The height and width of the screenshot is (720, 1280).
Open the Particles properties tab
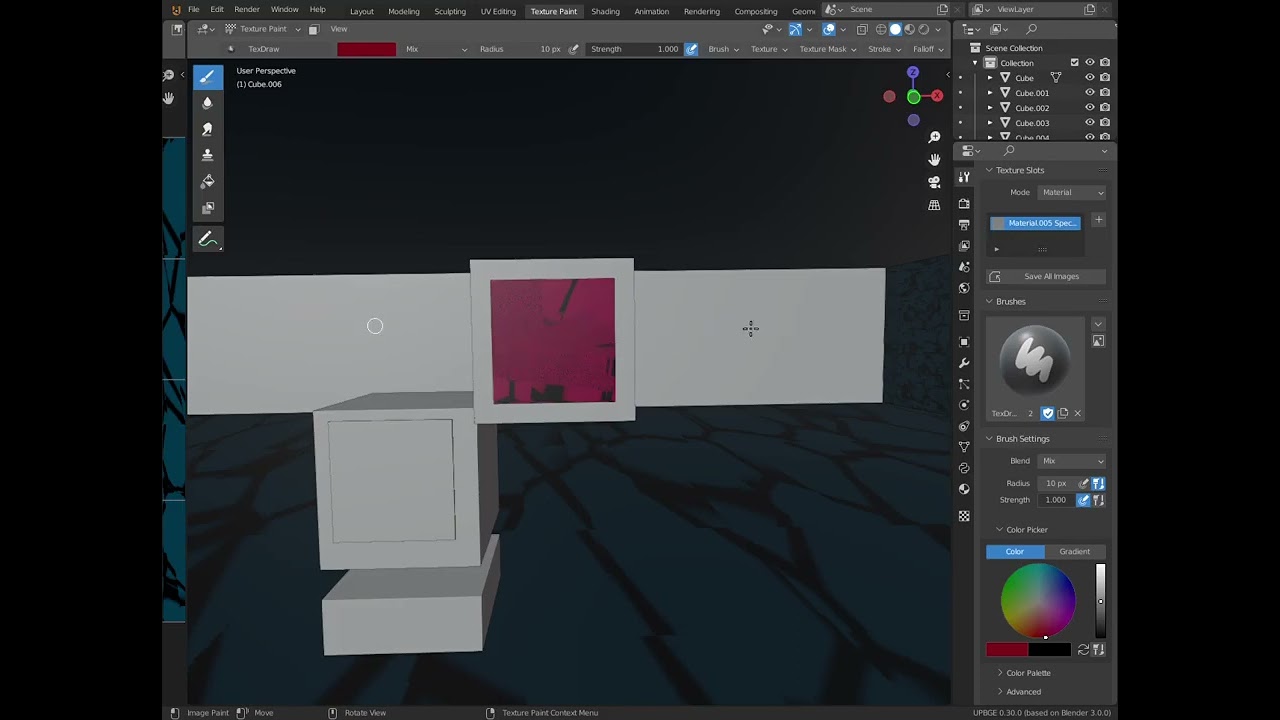coord(964,384)
